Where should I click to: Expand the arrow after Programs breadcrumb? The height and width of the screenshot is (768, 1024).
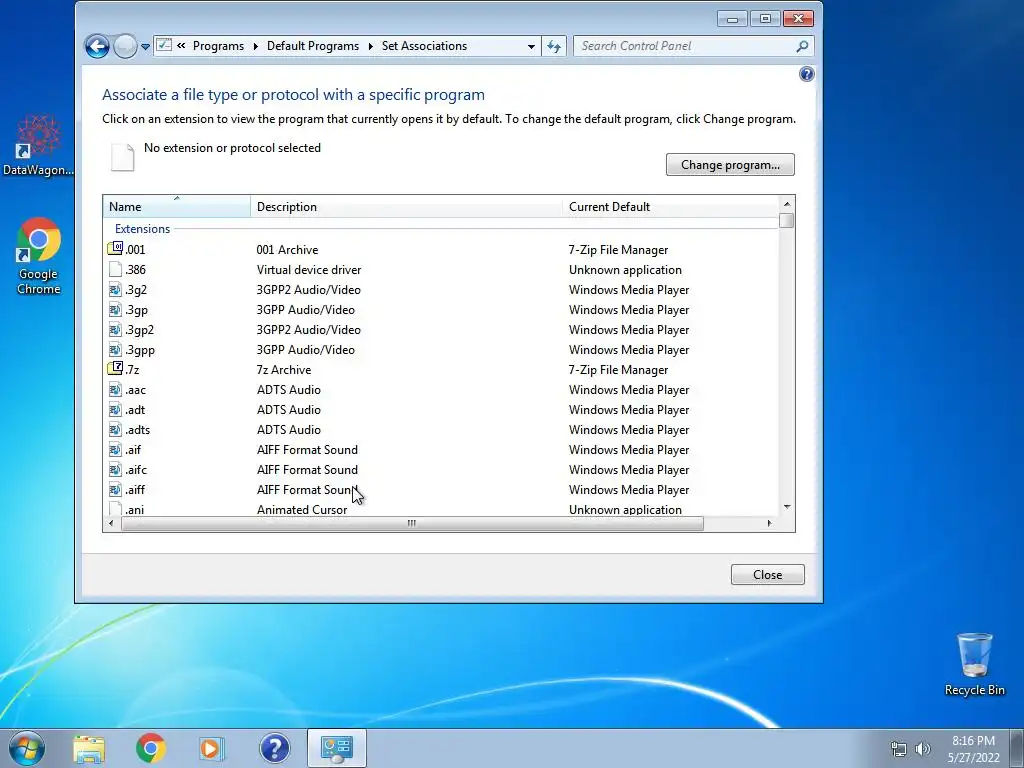(x=255, y=46)
